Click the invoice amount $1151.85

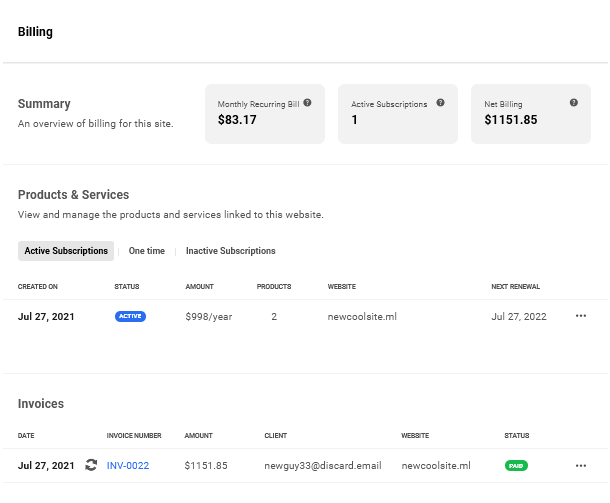click(x=206, y=466)
